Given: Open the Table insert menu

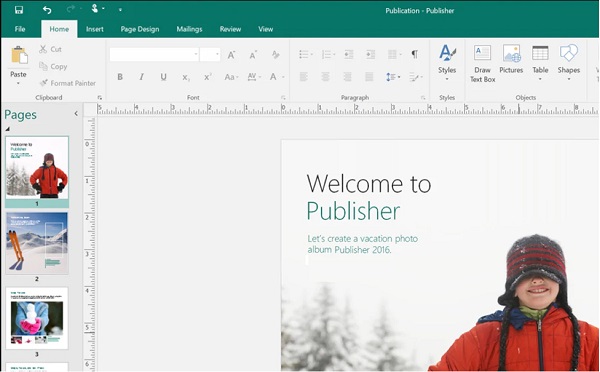Looking at the screenshot, I should [x=540, y=63].
